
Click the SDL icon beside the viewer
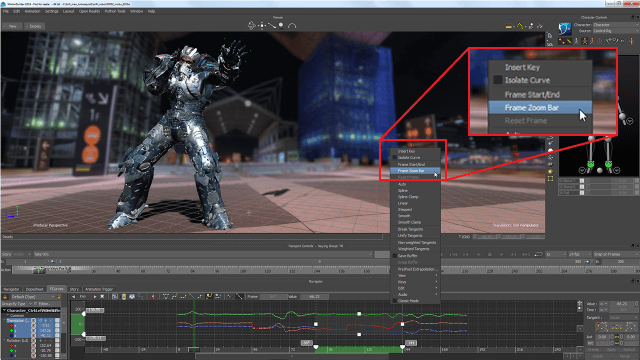click(x=550, y=44)
